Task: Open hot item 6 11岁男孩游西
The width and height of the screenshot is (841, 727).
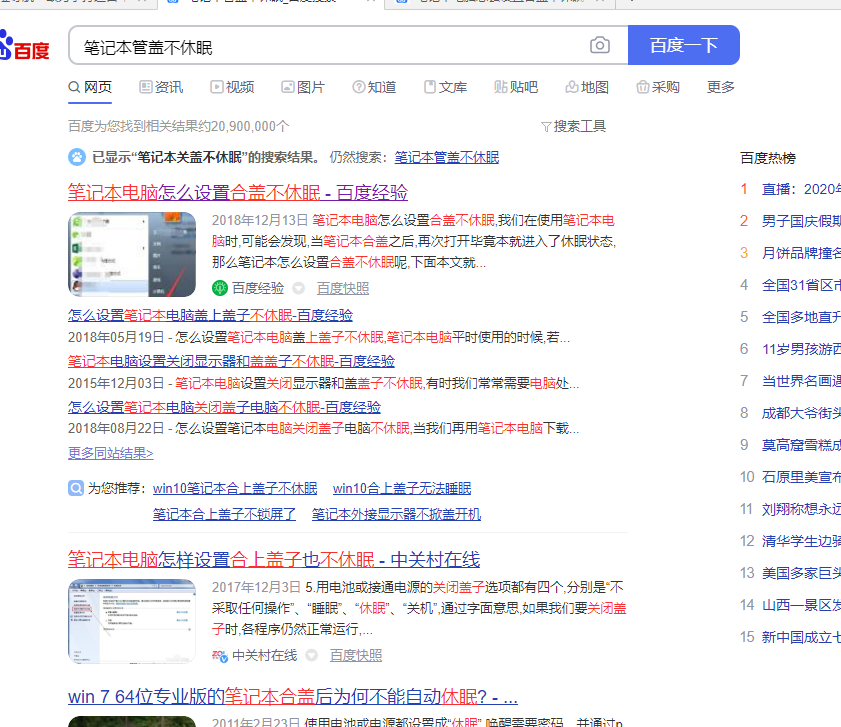Action: coord(801,349)
